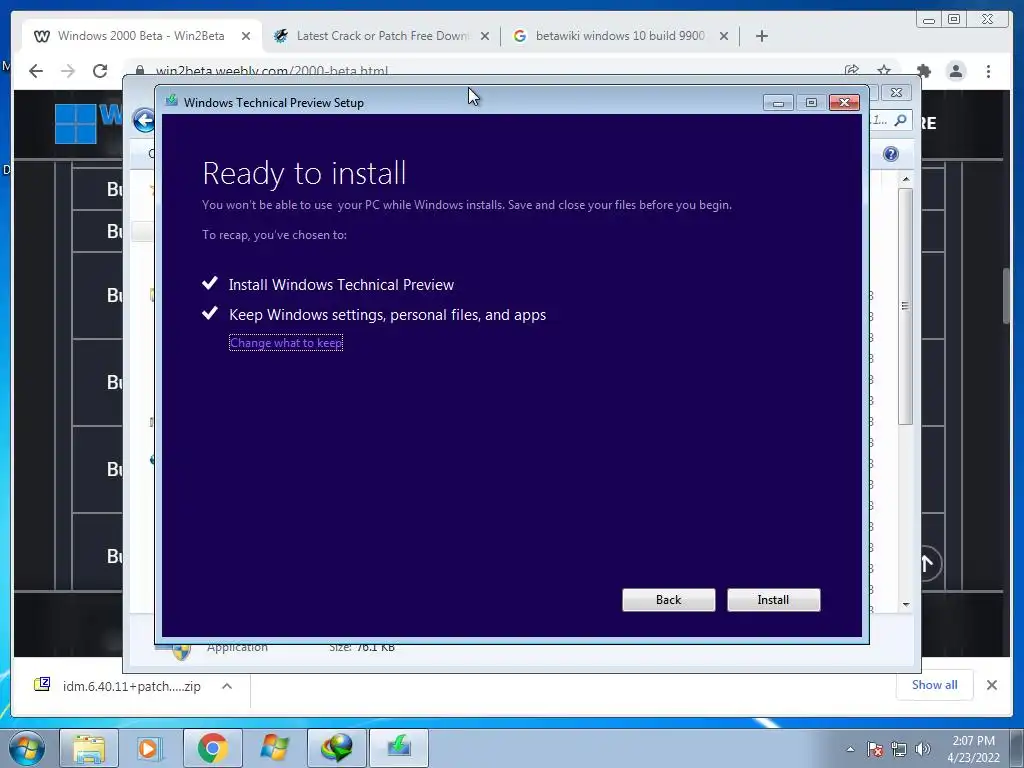Click the Back button in setup
This screenshot has width=1024, height=768.
(x=668, y=600)
